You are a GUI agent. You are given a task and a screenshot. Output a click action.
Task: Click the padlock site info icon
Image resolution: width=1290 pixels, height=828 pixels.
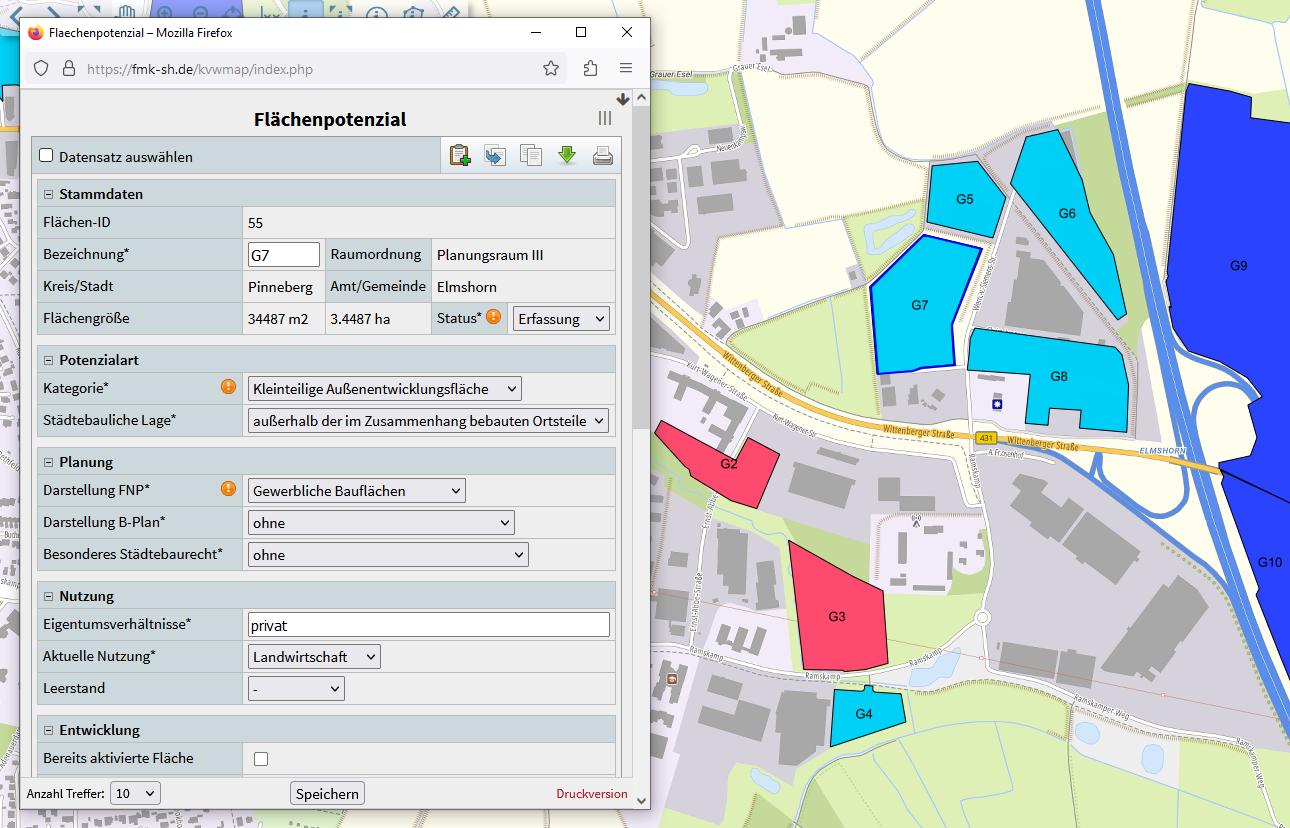(x=69, y=69)
